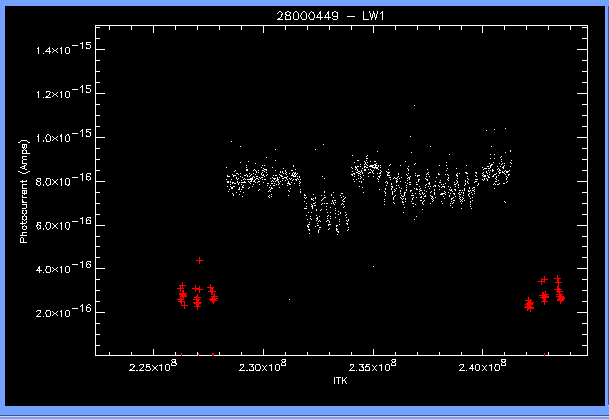
Task: Click the 1.0×10⁻¹⁵ y-axis tick label
Action: (x=66, y=137)
